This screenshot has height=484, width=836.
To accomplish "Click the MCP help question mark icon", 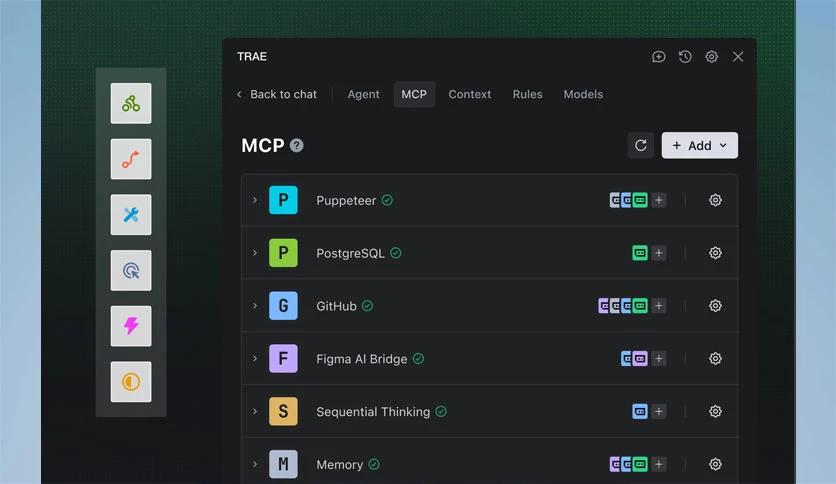I will (296, 146).
